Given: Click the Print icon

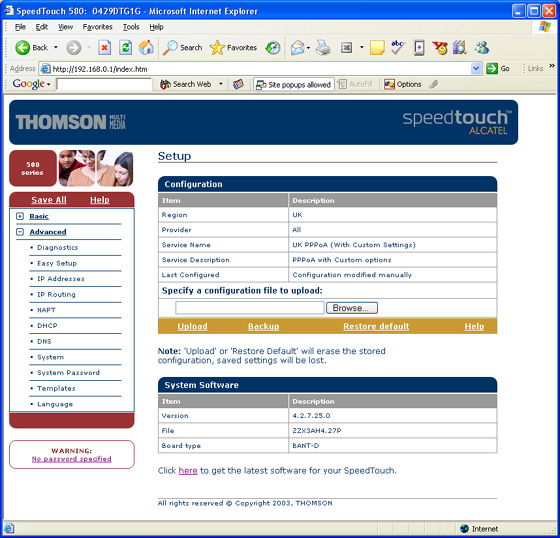Looking at the screenshot, I should click(323, 48).
